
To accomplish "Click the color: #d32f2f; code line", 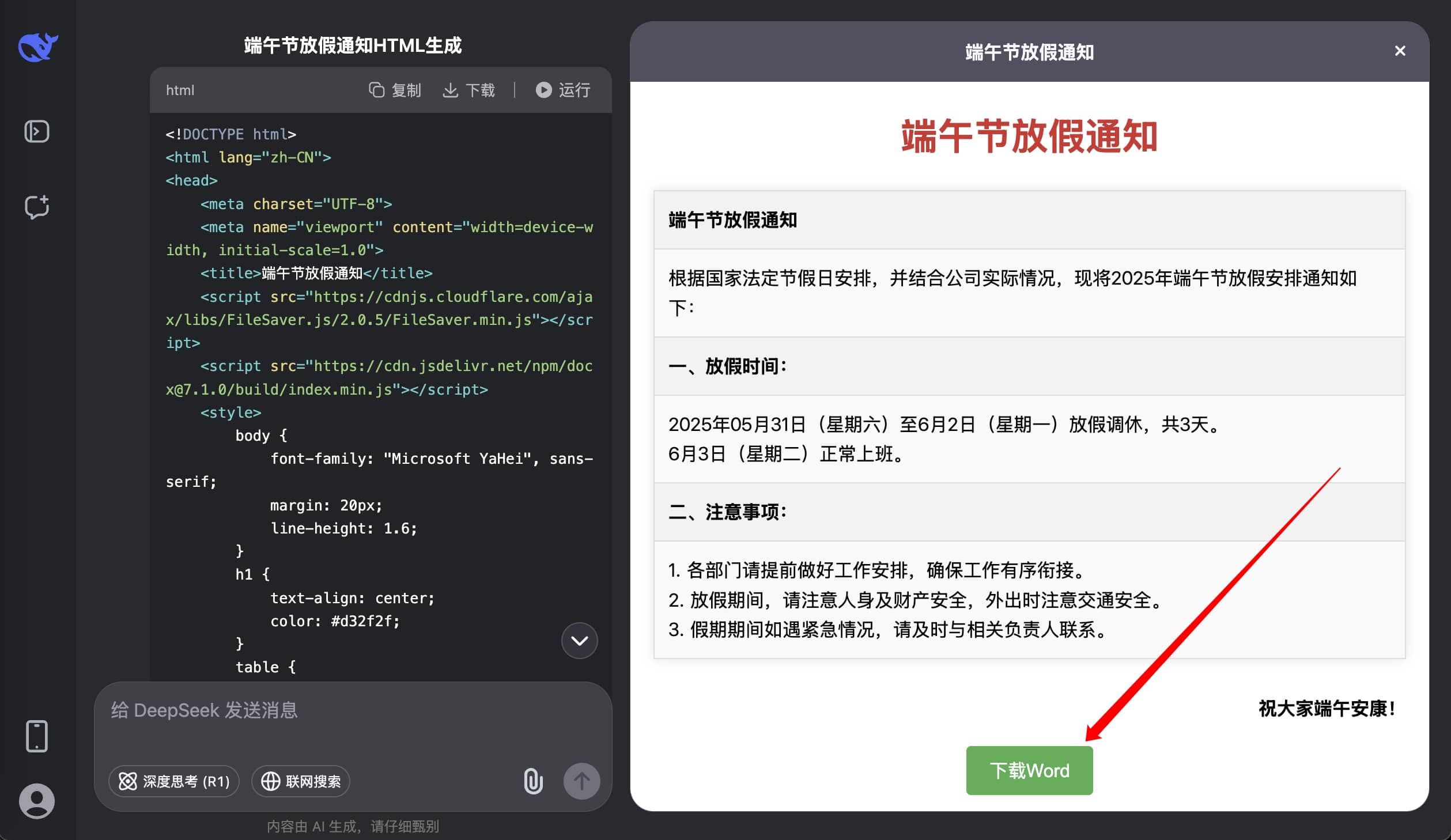I will [x=335, y=621].
